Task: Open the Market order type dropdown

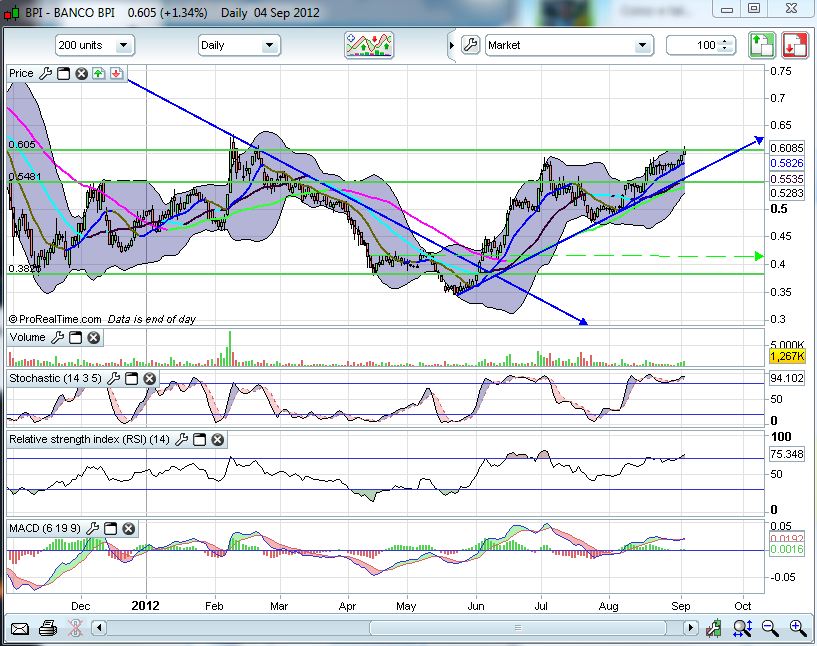Action: pyautogui.click(x=569, y=45)
